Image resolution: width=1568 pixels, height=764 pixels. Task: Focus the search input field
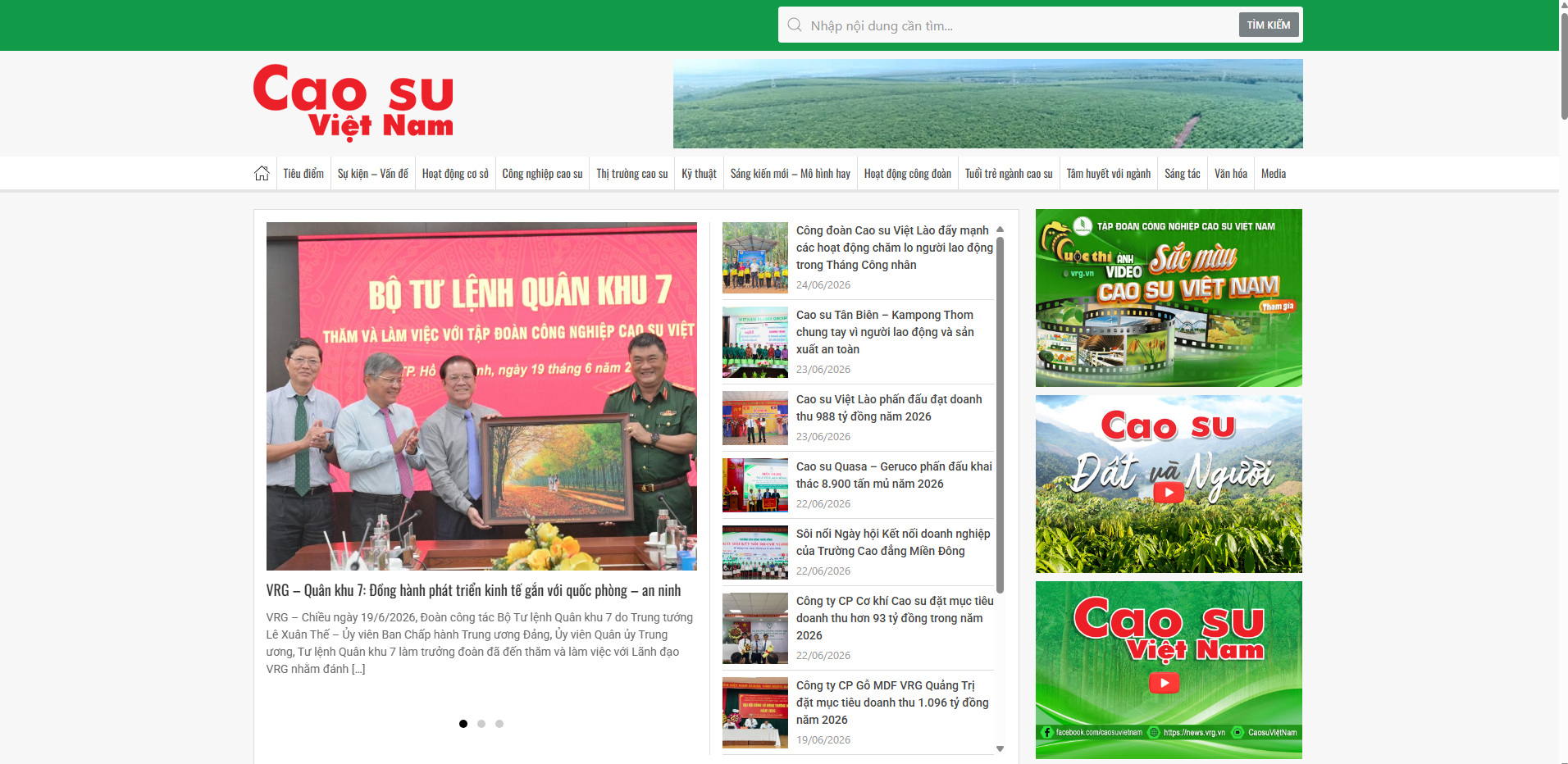[1021, 25]
